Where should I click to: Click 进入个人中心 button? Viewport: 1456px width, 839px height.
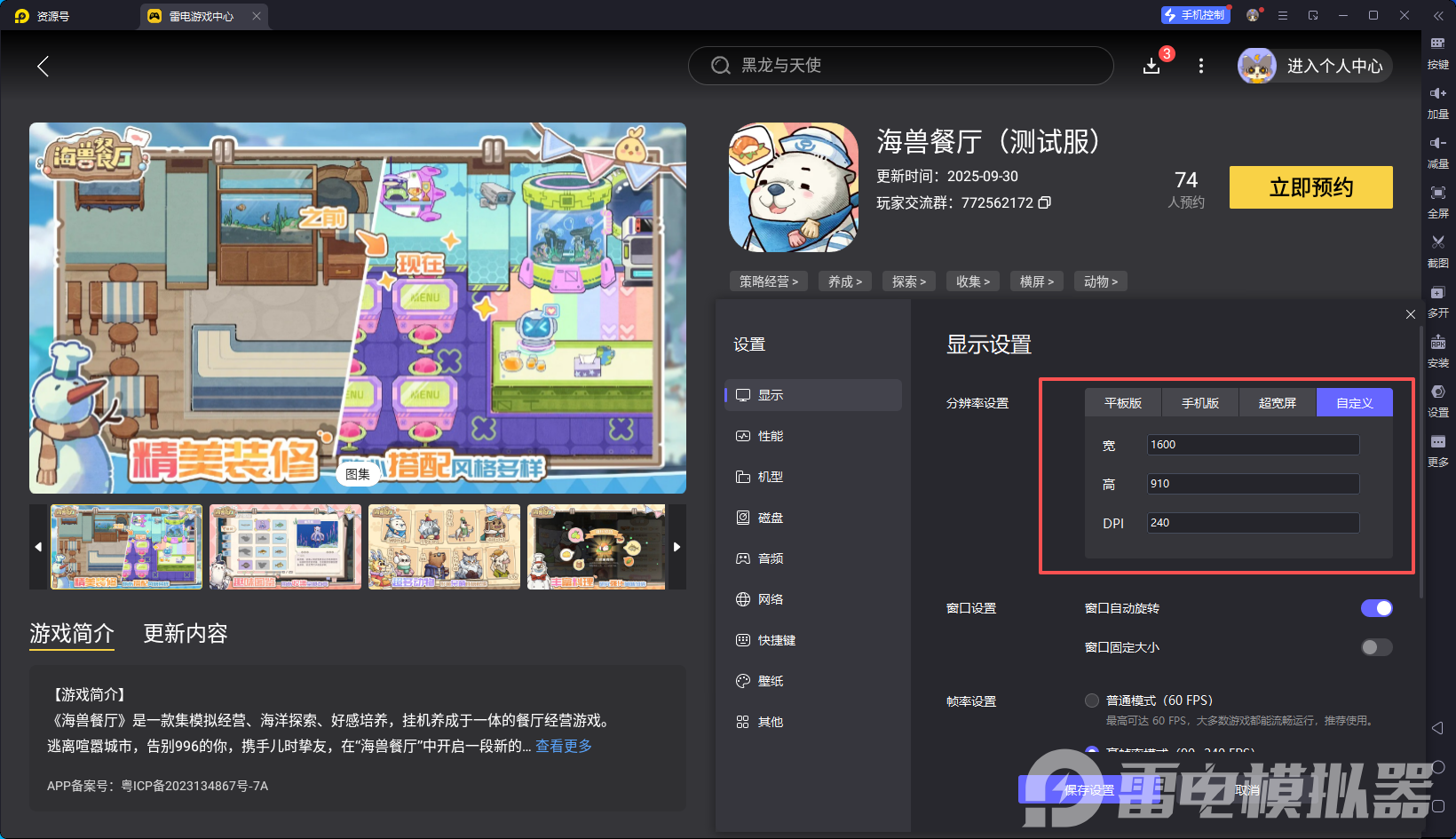(1316, 66)
